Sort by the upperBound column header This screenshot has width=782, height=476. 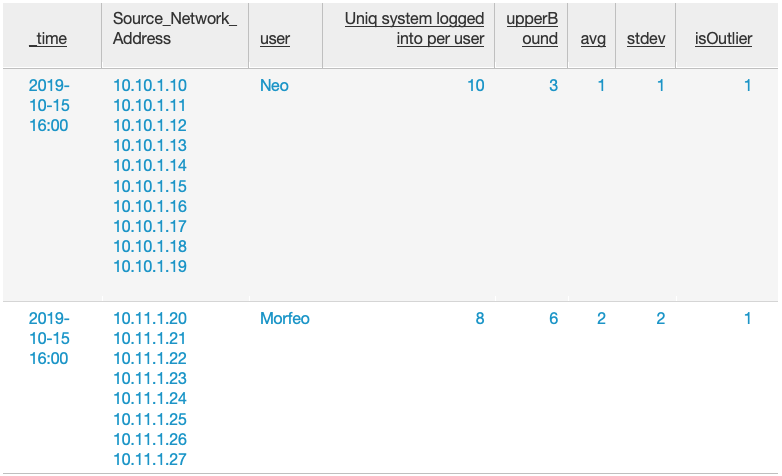(x=532, y=28)
